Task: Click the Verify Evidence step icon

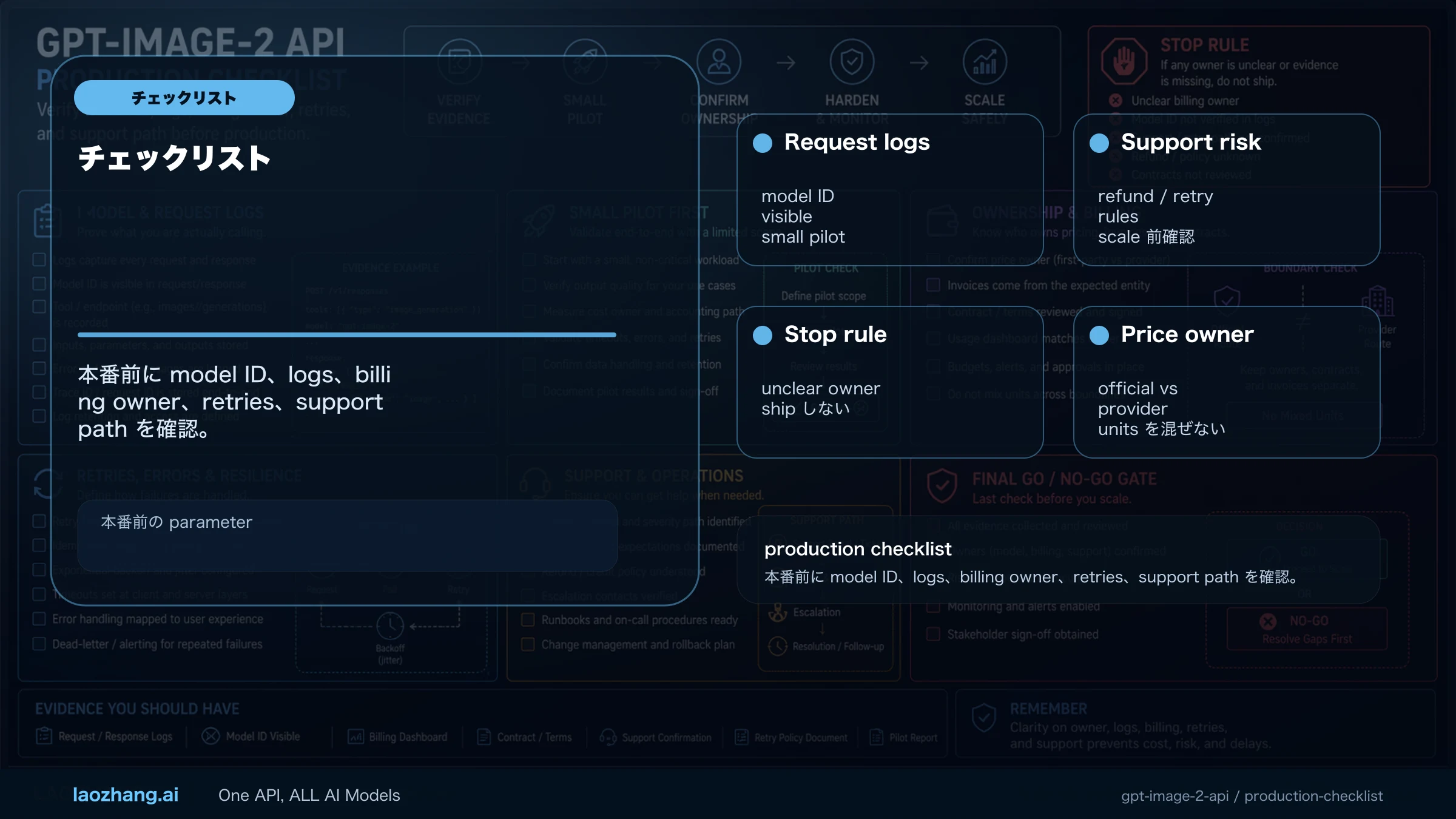Action: point(459,62)
